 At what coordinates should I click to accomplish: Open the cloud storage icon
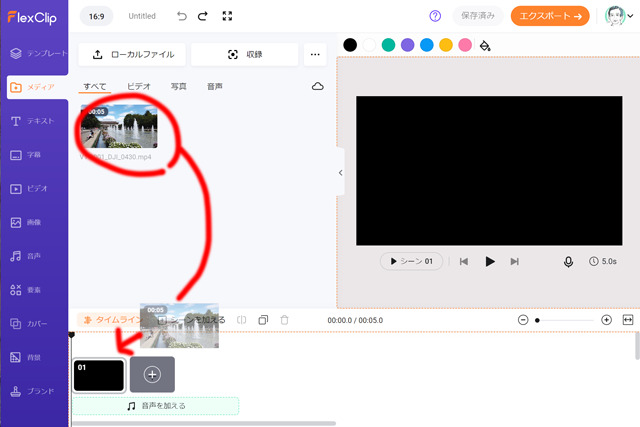tap(318, 86)
